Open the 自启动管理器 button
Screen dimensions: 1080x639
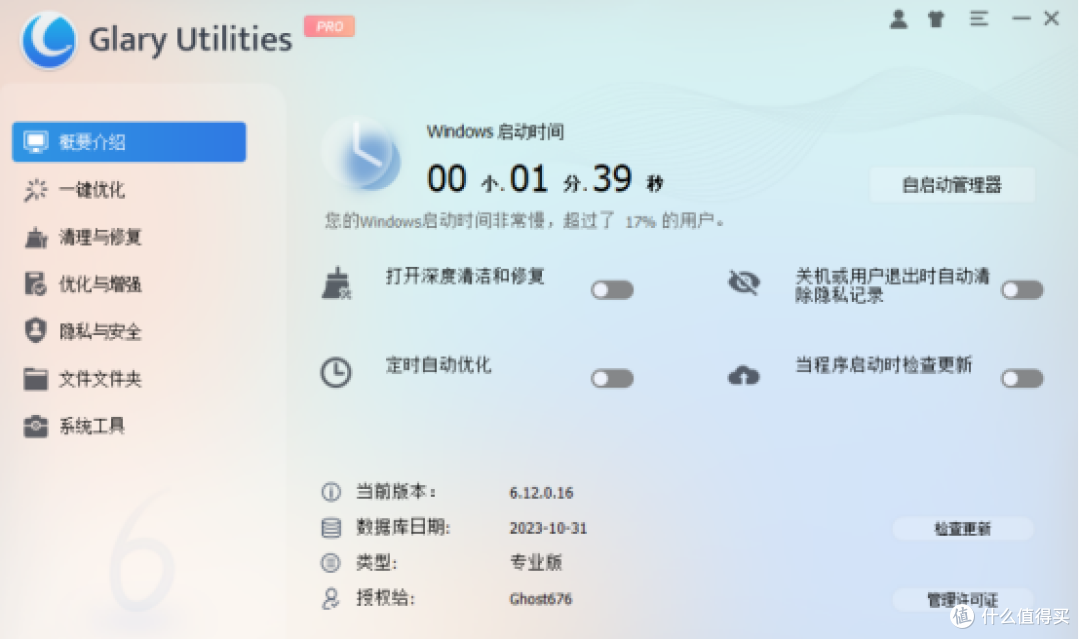952,185
